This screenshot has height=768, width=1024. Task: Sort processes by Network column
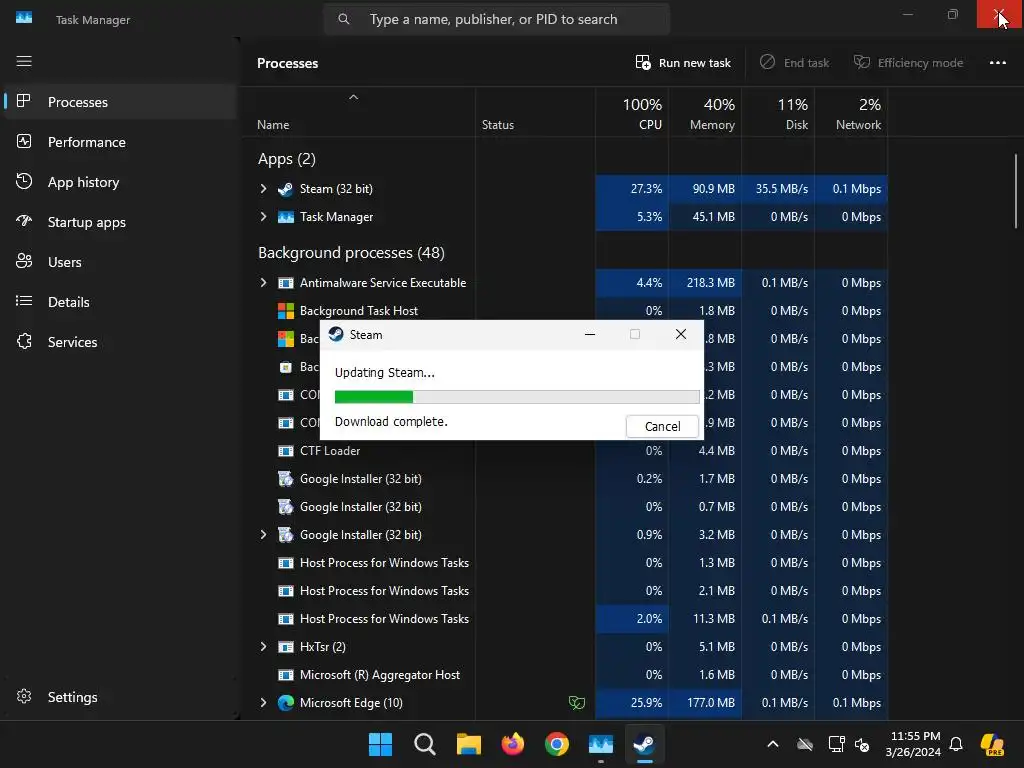click(x=852, y=114)
